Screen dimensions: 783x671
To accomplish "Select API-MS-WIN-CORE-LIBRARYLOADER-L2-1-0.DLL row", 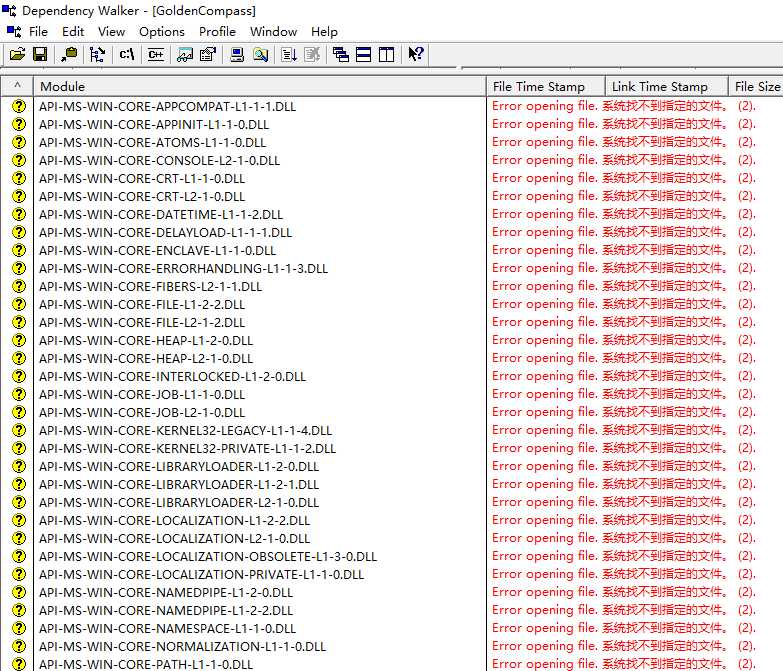I will tap(392, 502).
